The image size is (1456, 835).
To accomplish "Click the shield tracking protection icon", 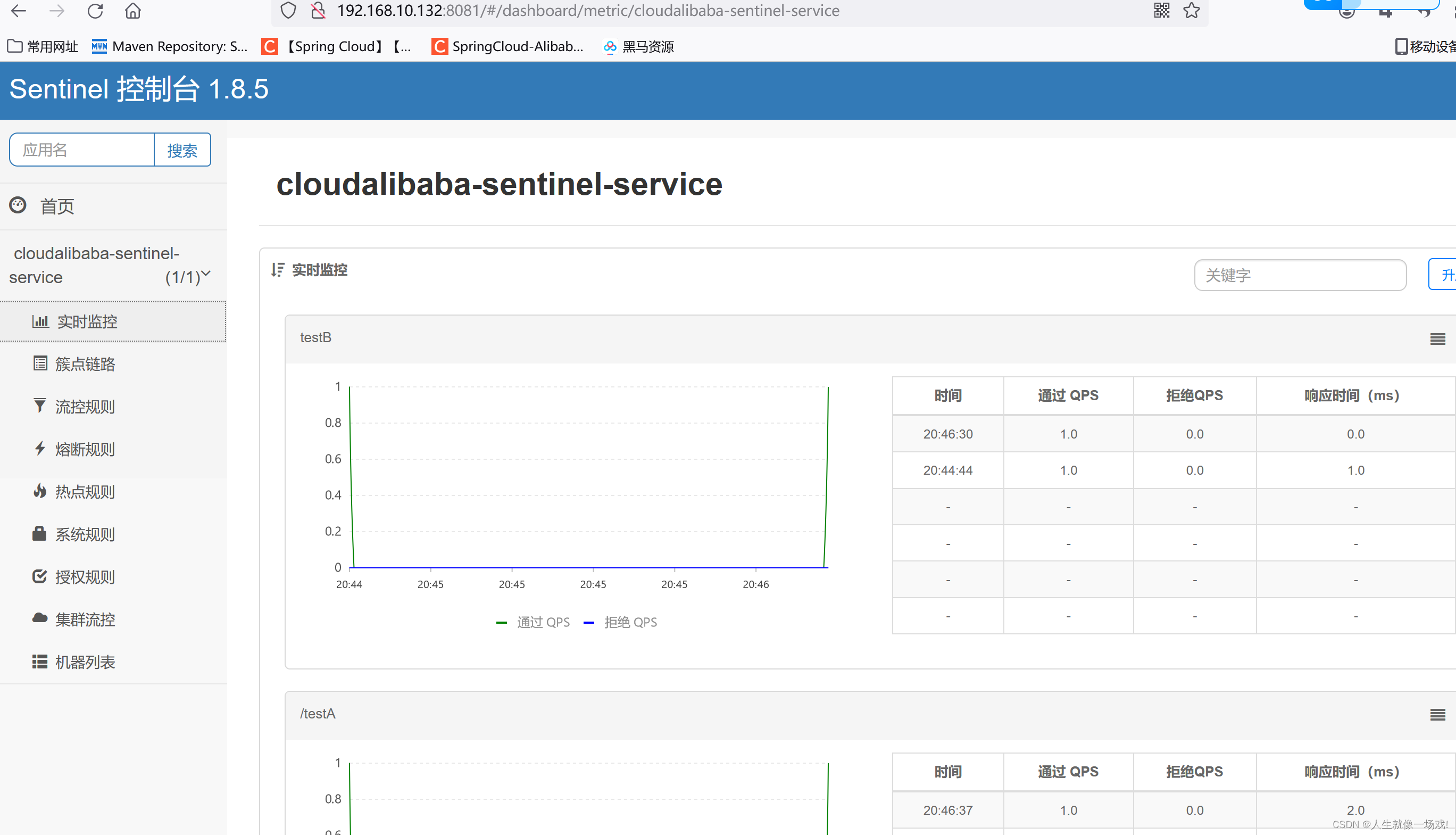I will tap(288, 11).
